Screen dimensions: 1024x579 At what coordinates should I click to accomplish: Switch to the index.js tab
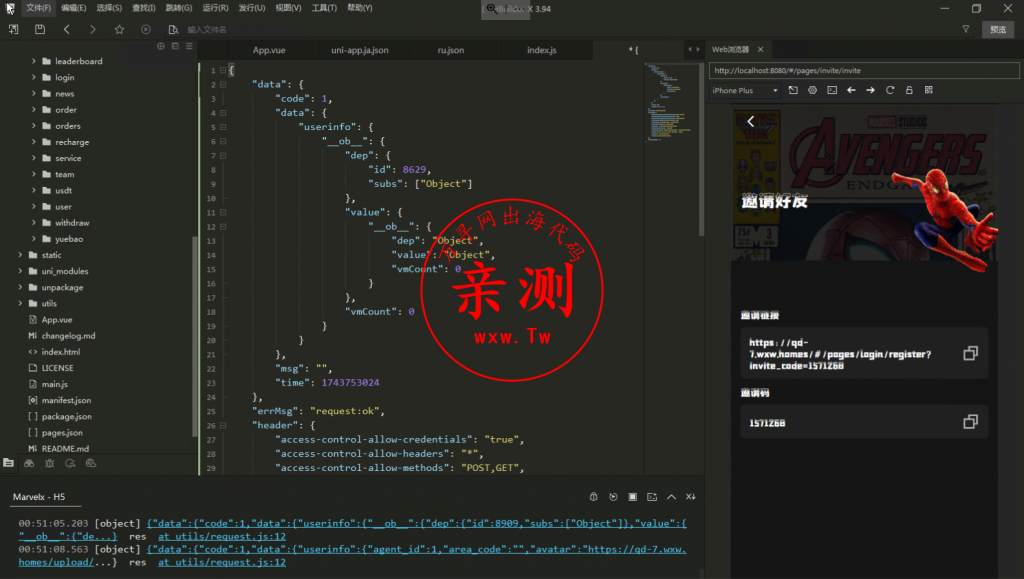coord(541,50)
